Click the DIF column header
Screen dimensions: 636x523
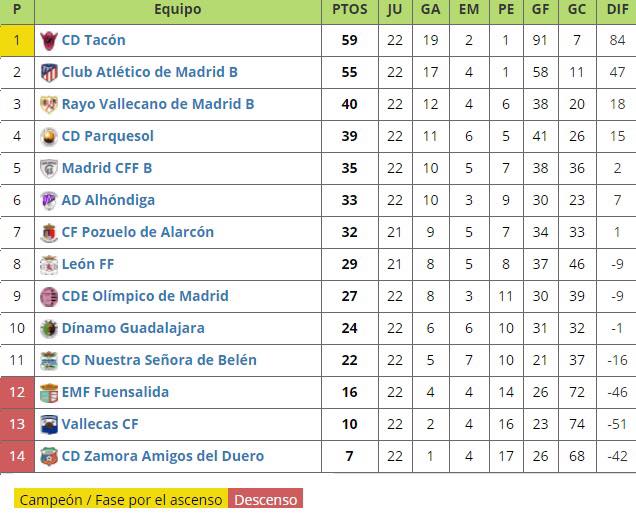[x=617, y=10]
